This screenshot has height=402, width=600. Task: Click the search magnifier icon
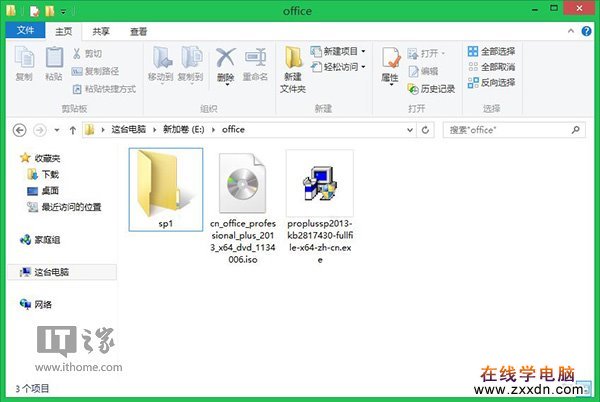pos(576,130)
